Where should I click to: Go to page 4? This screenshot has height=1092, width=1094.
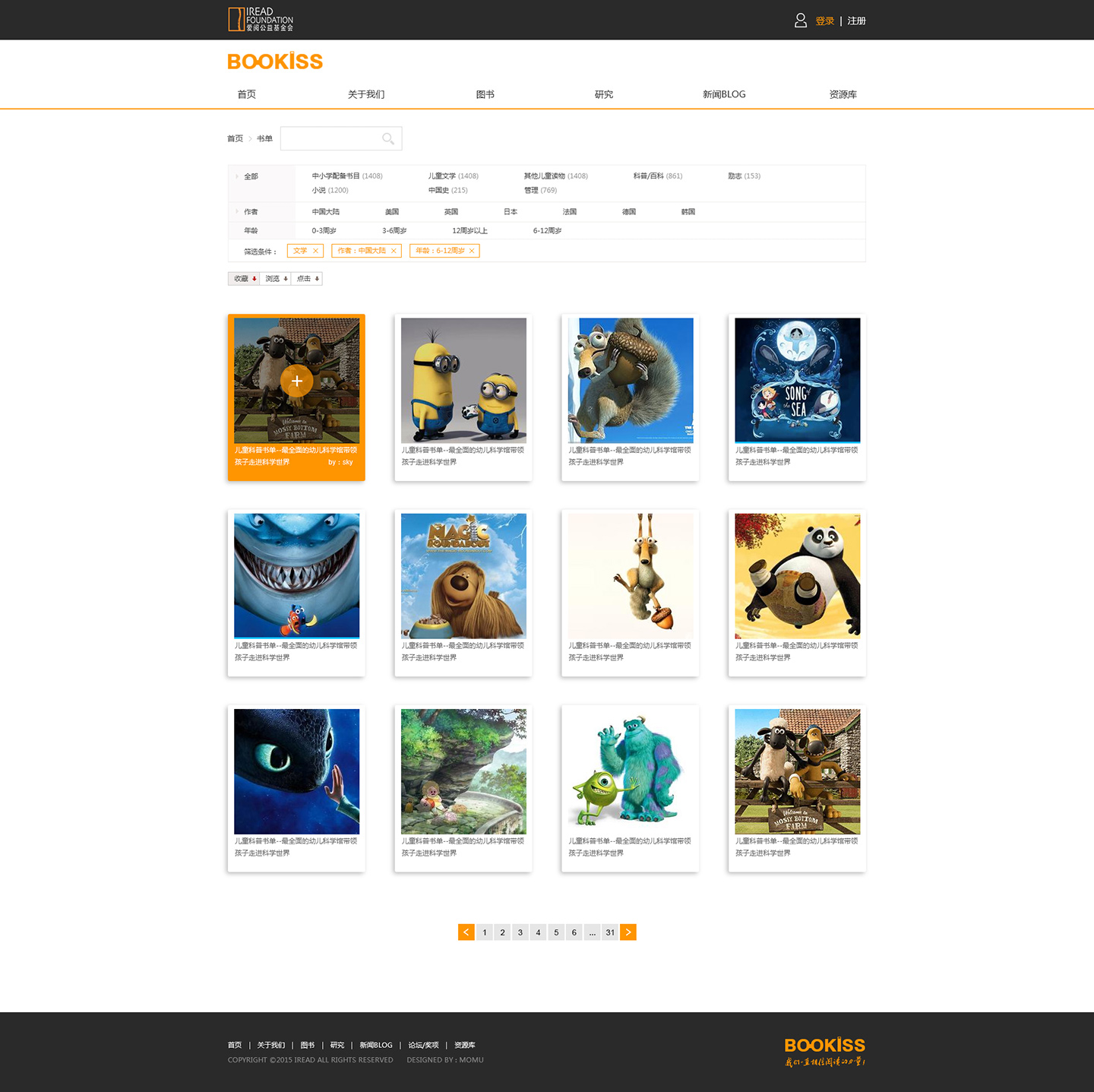pyautogui.click(x=538, y=932)
